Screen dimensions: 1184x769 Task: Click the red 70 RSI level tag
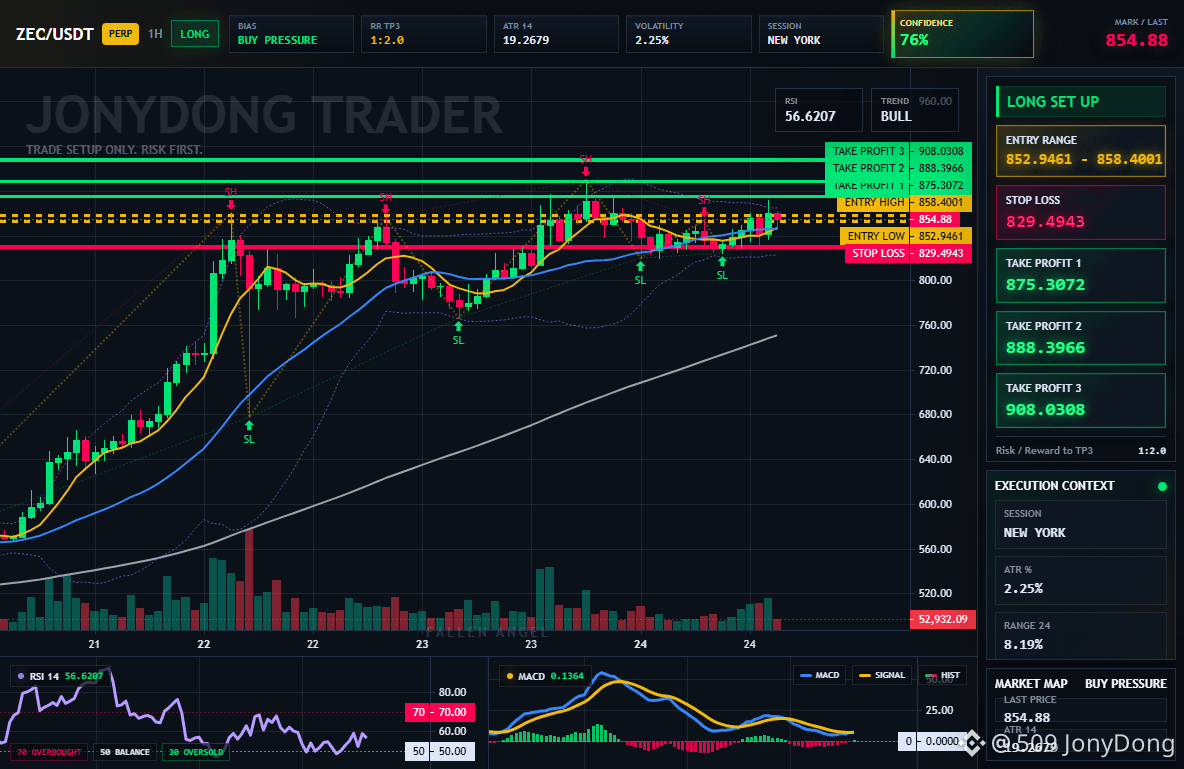(x=439, y=712)
